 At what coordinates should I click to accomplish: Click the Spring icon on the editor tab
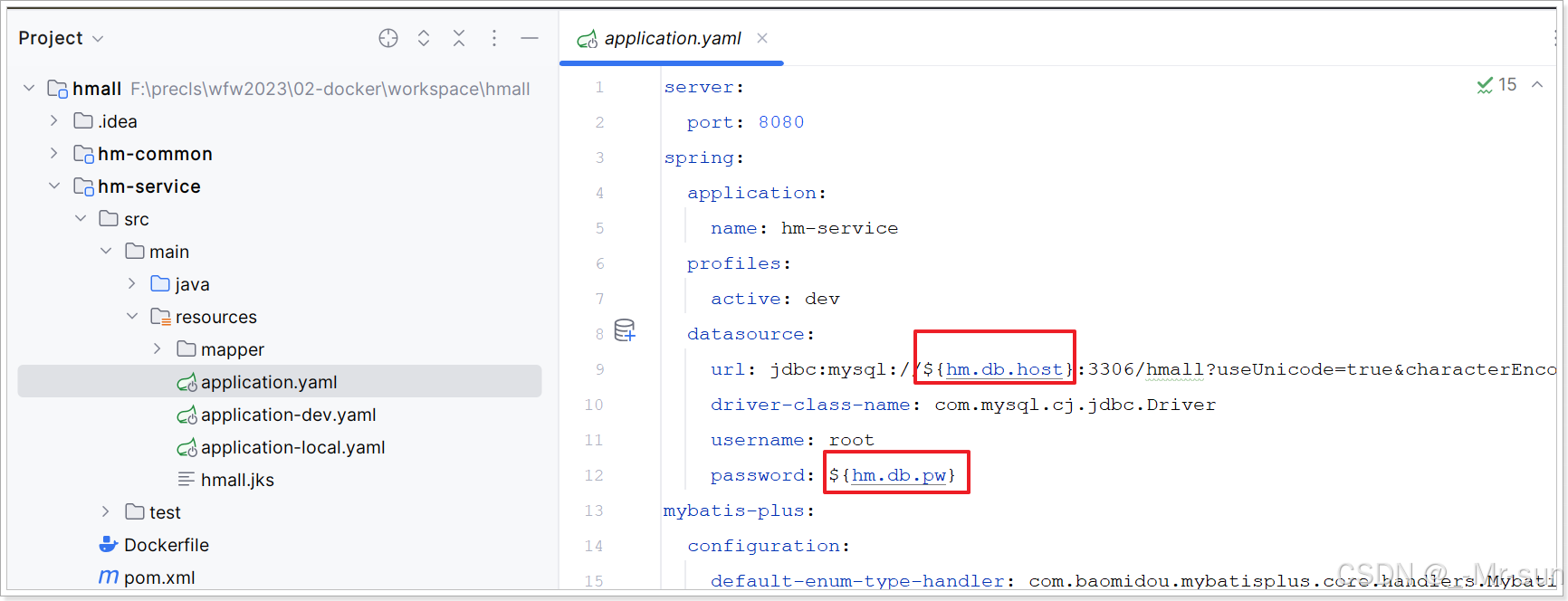588,38
